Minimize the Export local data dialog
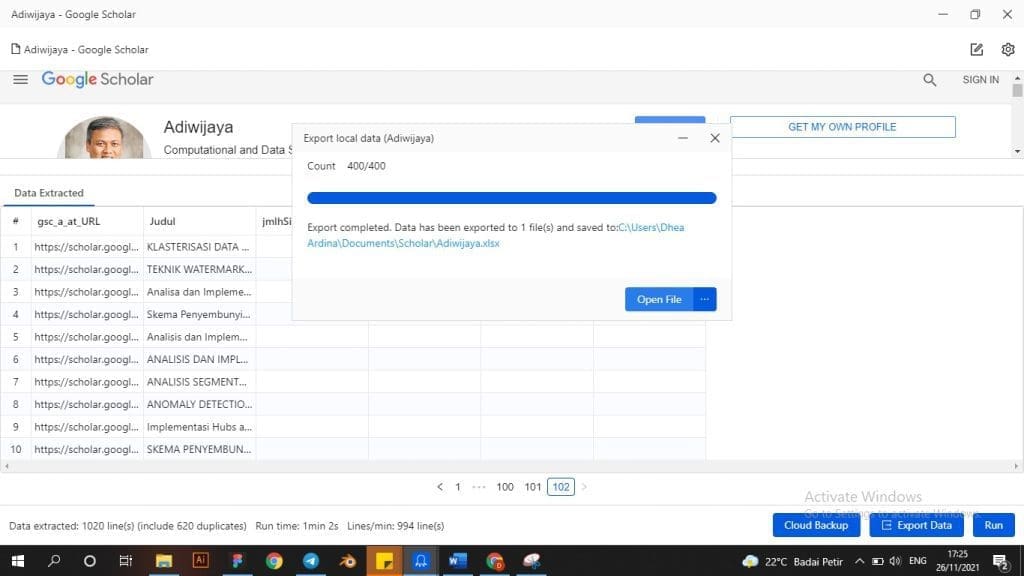1024x576 pixels. pos(682,138)
